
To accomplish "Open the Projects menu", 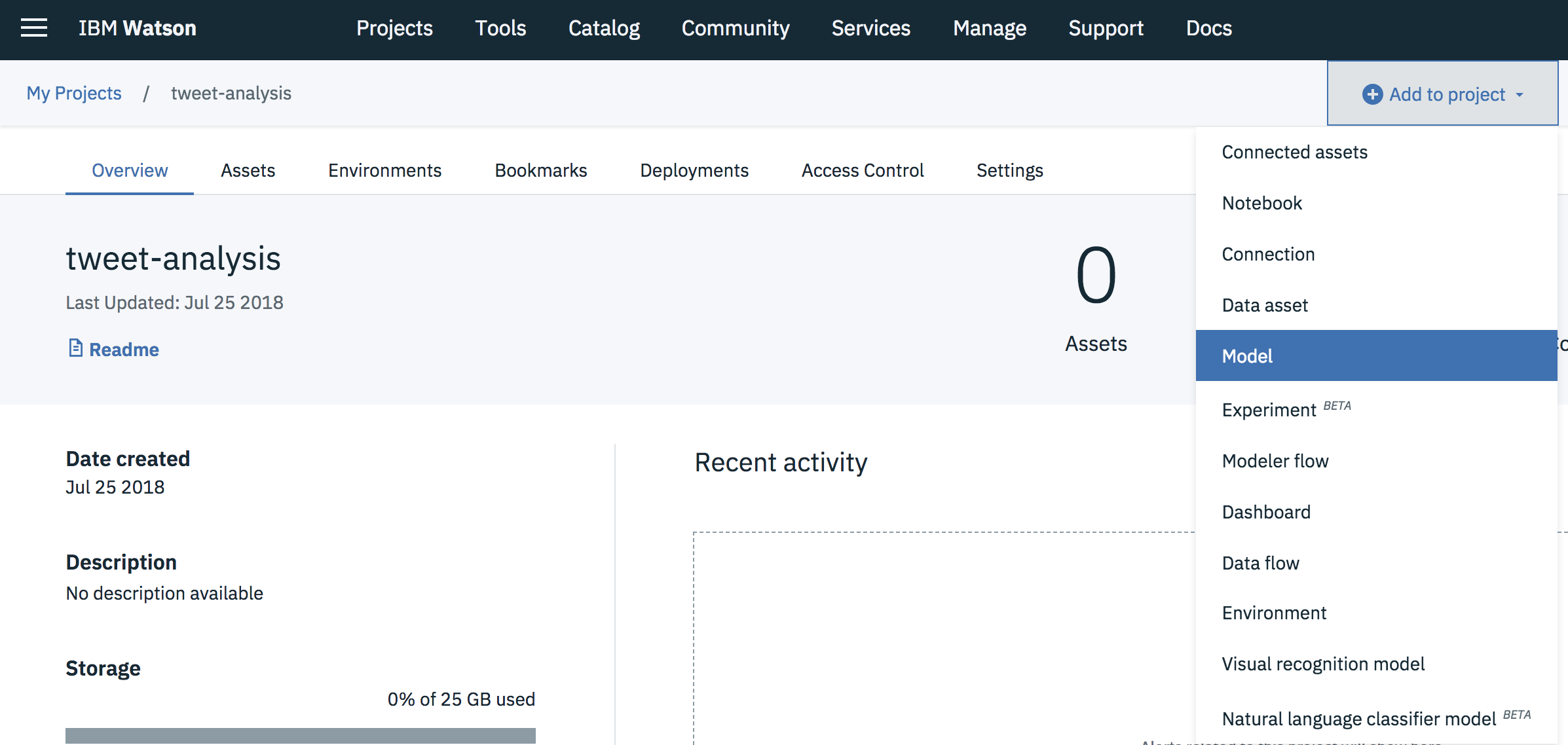I will click(x=394, y=28).
